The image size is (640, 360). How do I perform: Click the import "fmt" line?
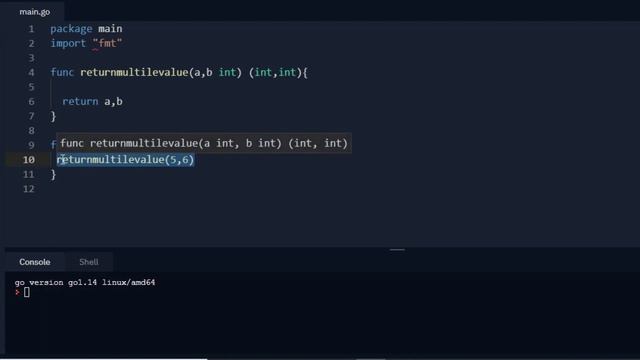pos(86,43)
